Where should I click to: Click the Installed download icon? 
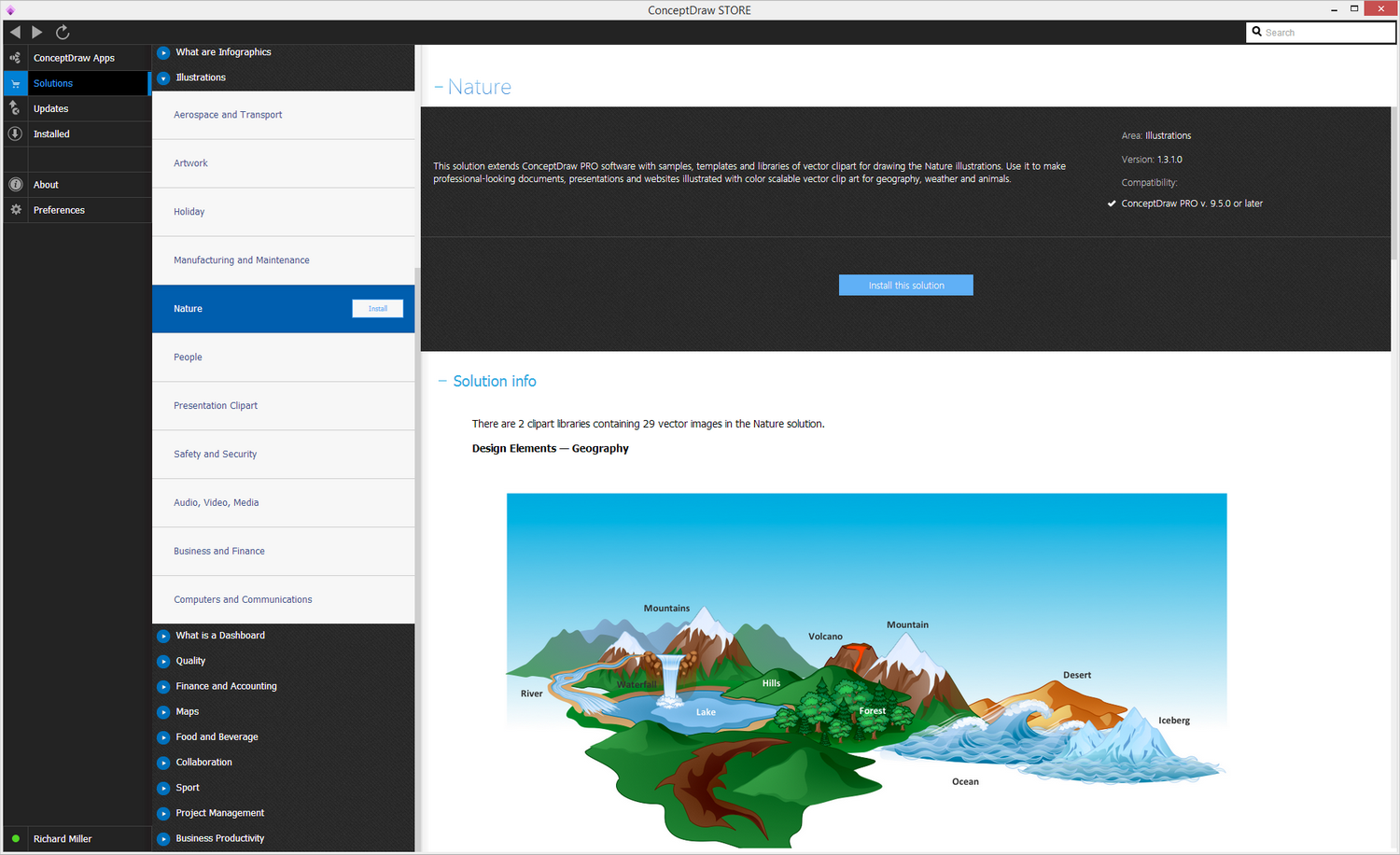point(15,133)
